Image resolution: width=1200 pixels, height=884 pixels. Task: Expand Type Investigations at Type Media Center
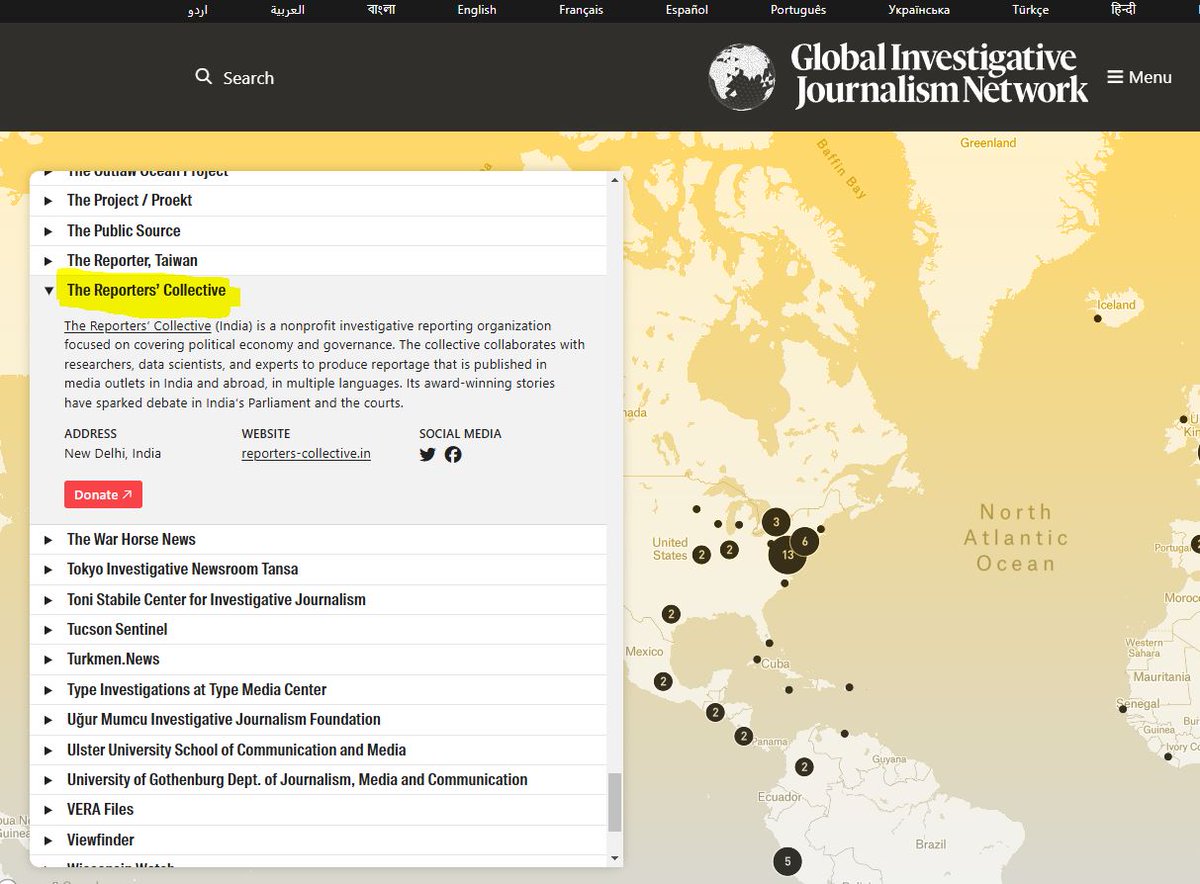coord(318,689)
